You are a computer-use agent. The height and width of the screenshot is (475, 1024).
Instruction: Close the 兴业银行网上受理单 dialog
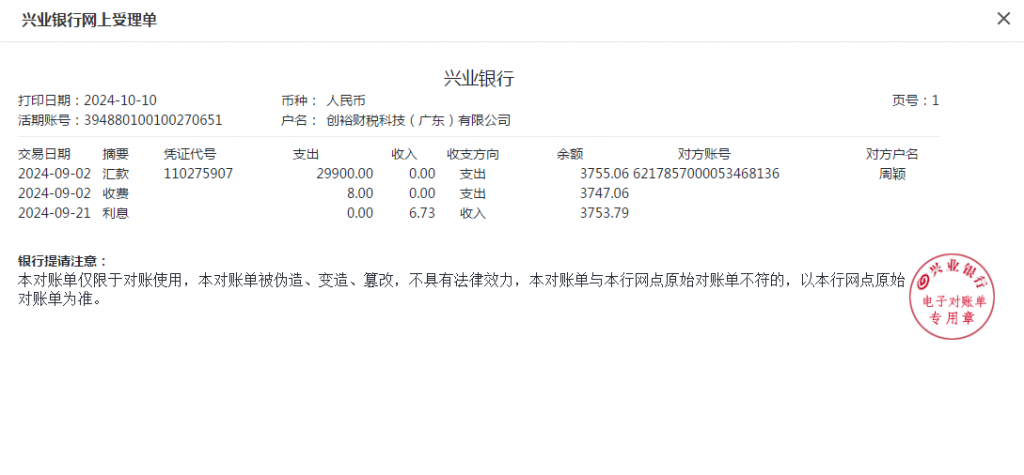(1003, 19)
